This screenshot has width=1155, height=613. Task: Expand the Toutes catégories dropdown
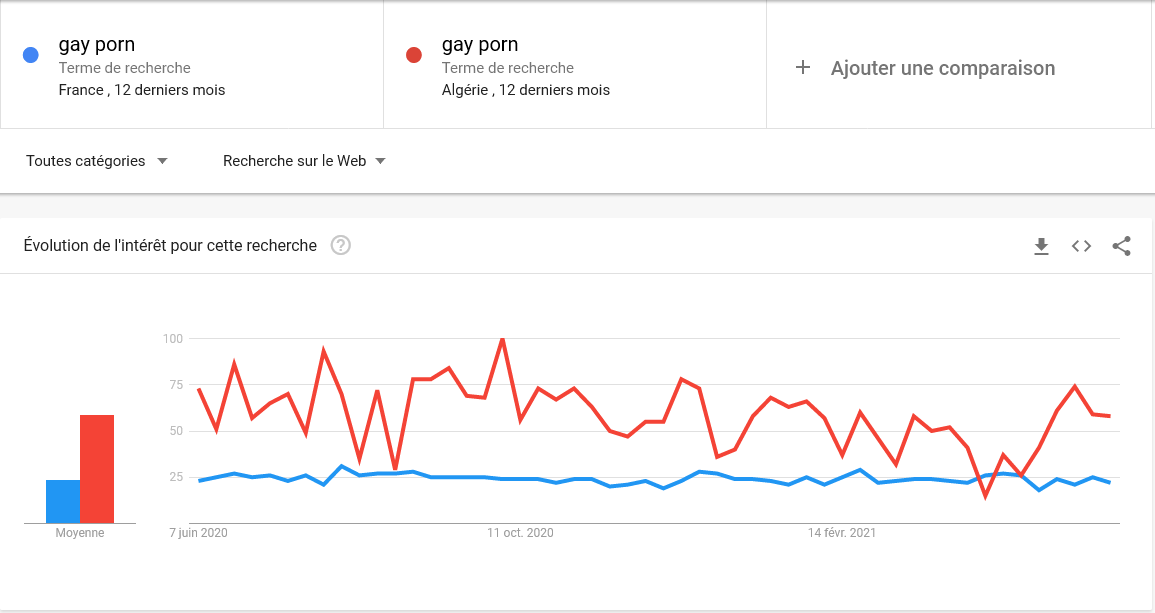[x=96, y=161]
